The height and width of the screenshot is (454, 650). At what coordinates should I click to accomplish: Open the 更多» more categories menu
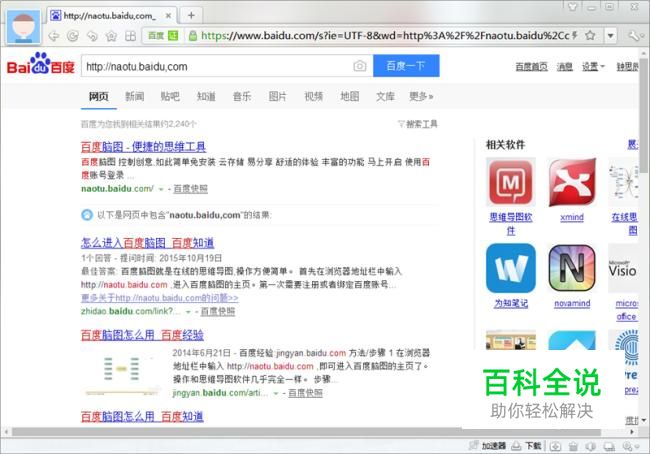click(x=421, y=97)
